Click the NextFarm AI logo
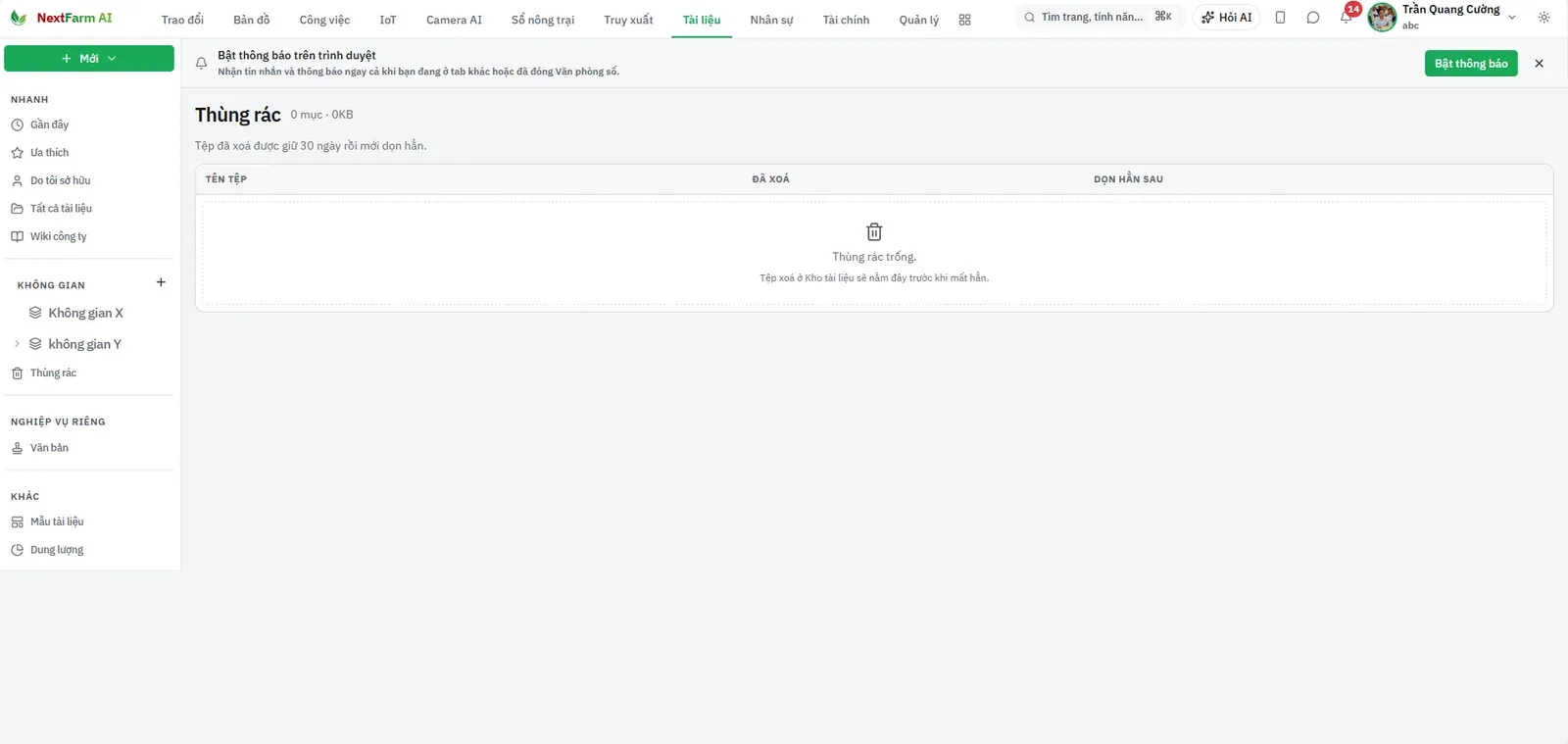The height and width of the screenshot is (744, 1568). [61, 18]
